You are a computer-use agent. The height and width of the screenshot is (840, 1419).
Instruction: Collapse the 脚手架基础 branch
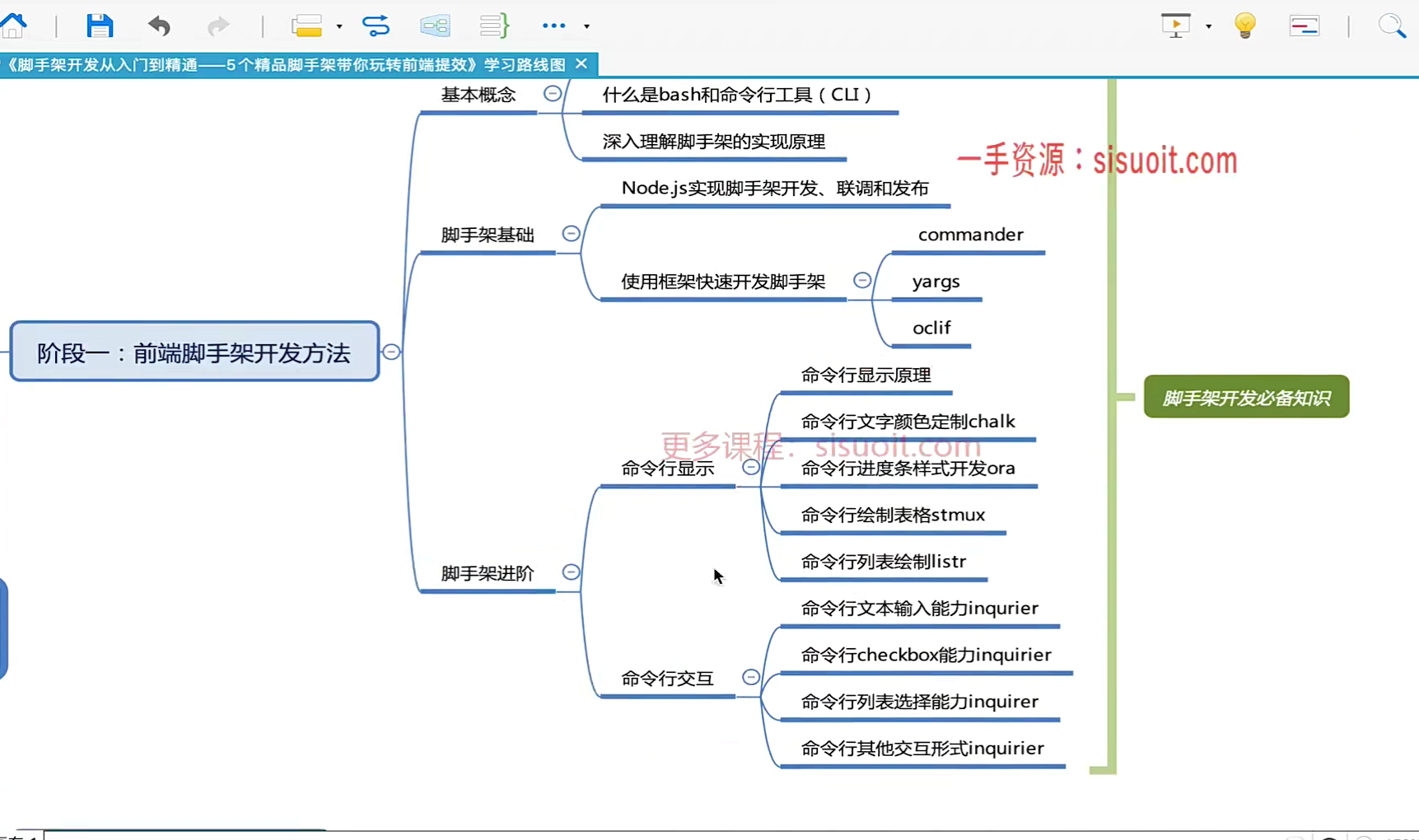click(x=571, y=234)
